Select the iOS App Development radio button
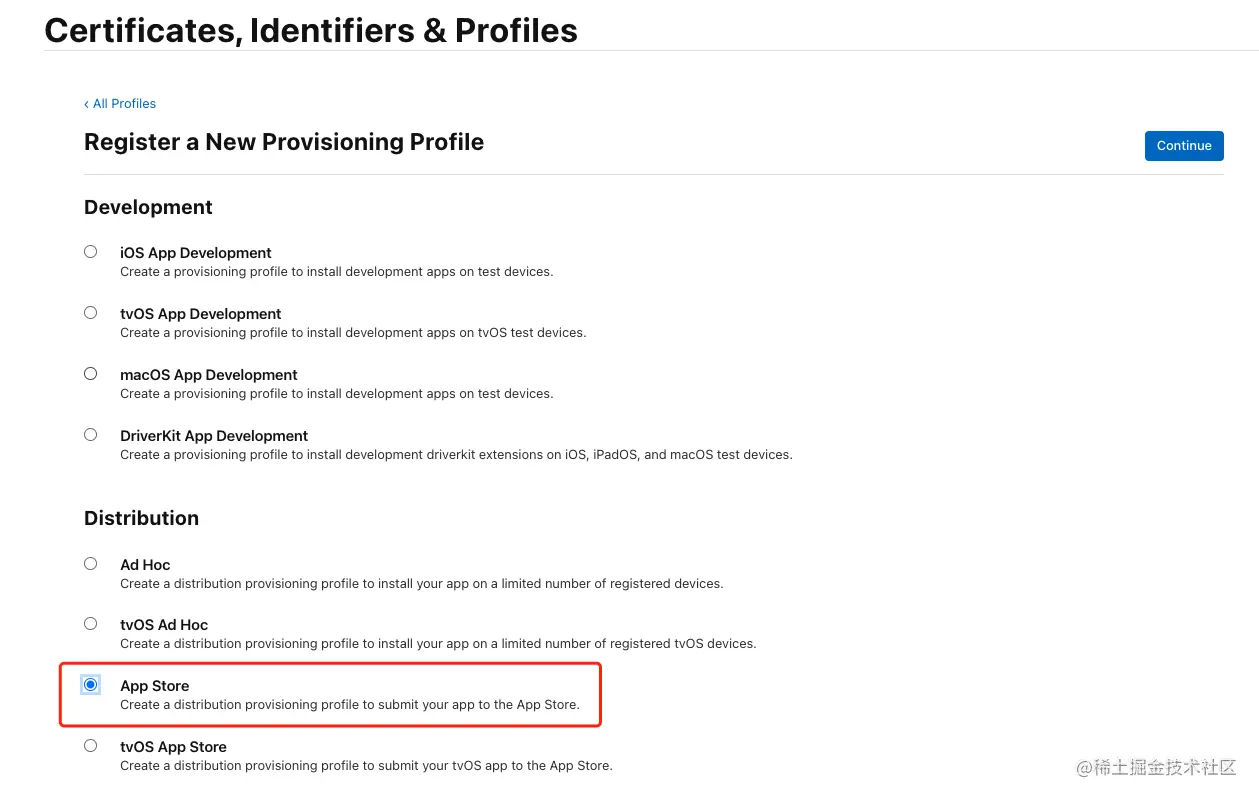Viewport: 1259px width, 800px height. (91, 252)
